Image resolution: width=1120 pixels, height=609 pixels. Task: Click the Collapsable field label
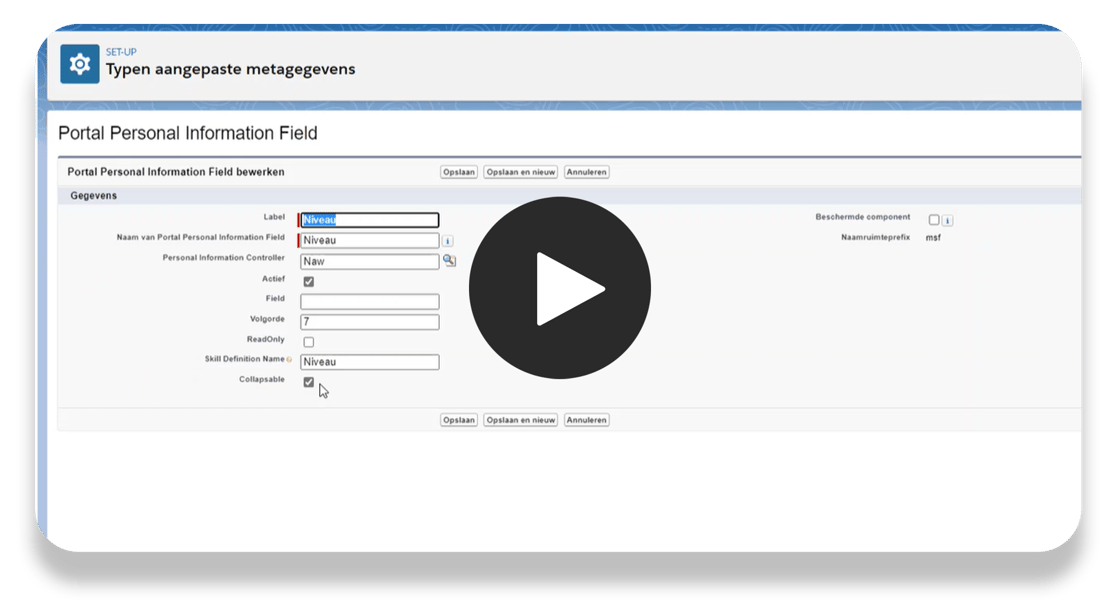pyautogui.click(x=261, y=379)
